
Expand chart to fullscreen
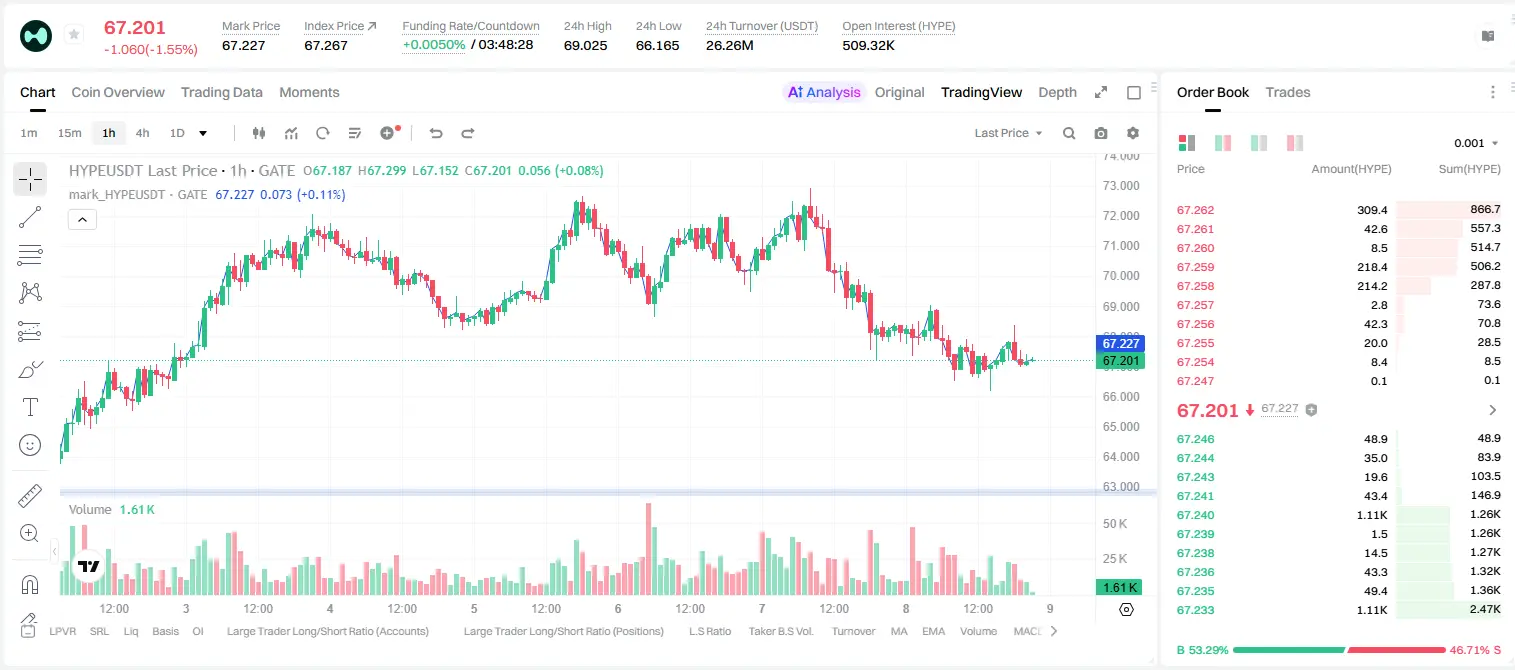pyautogui.click(x=1101, y=92)
